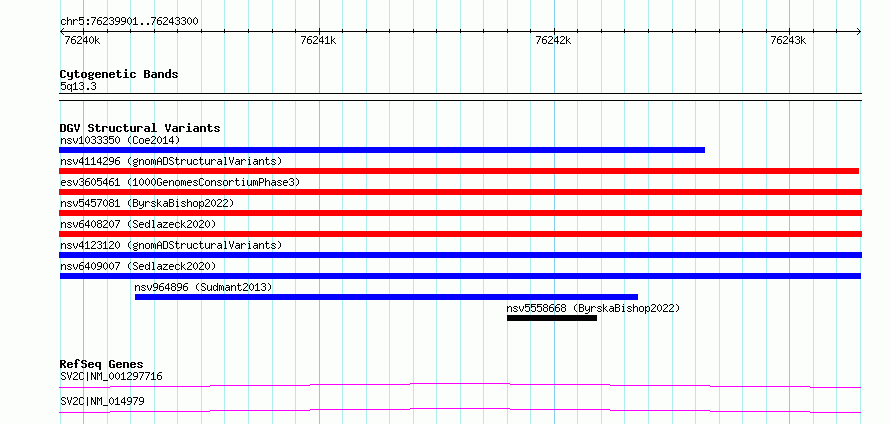The height and width of the screenshot is (424, 890).
Task: Click the magenta SV2C NM_014979 transcript line
Action: 460,410
